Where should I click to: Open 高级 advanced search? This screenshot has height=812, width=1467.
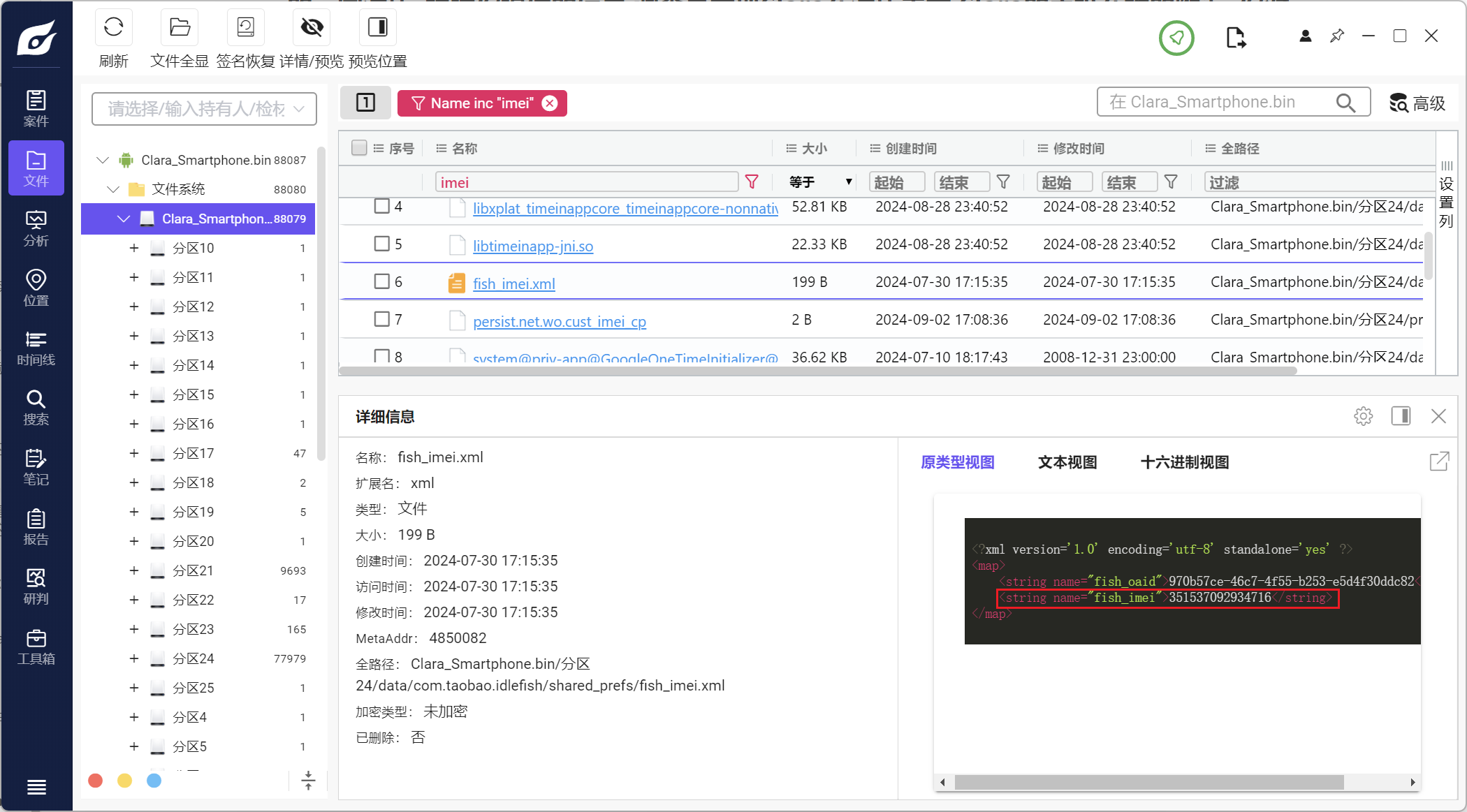pos(1417,103)
